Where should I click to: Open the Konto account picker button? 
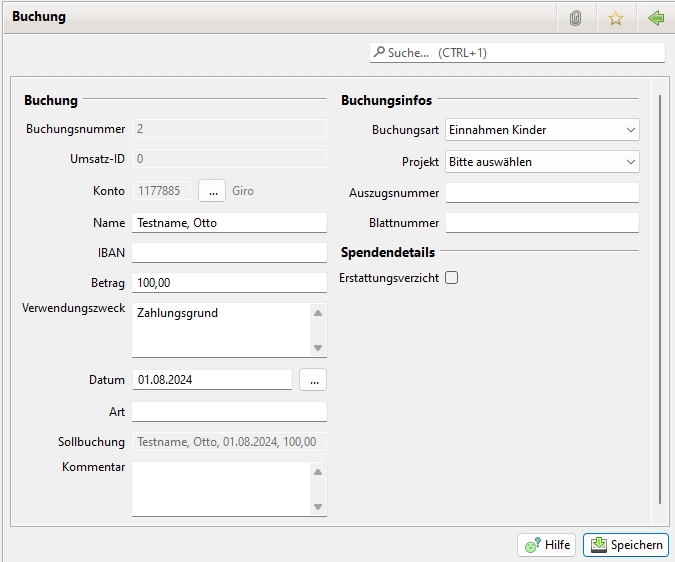click(212, 190)
